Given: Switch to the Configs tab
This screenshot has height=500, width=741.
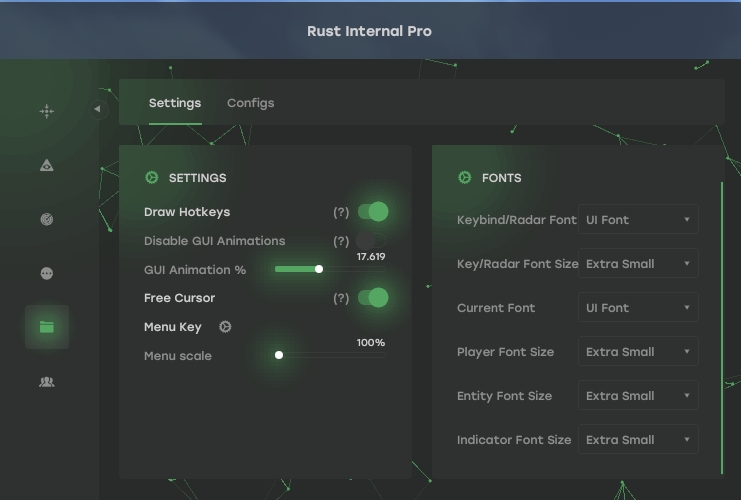Looking at the screenshot, I should [250, 103].
